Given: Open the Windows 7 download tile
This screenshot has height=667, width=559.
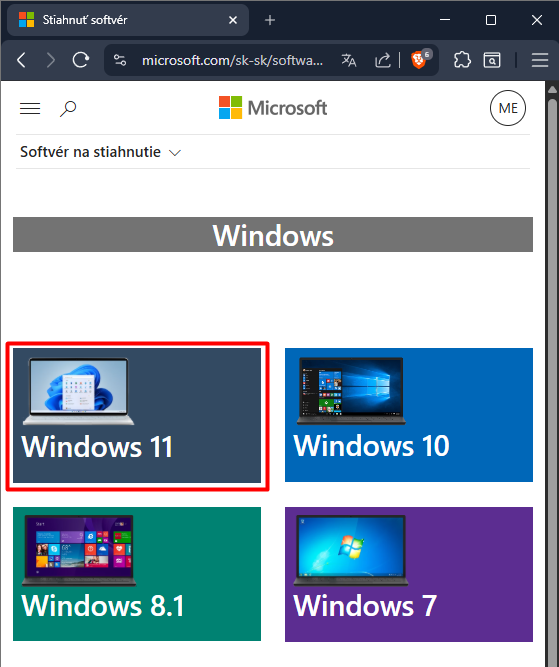Looking at the screenshot, I should [409, 574].
